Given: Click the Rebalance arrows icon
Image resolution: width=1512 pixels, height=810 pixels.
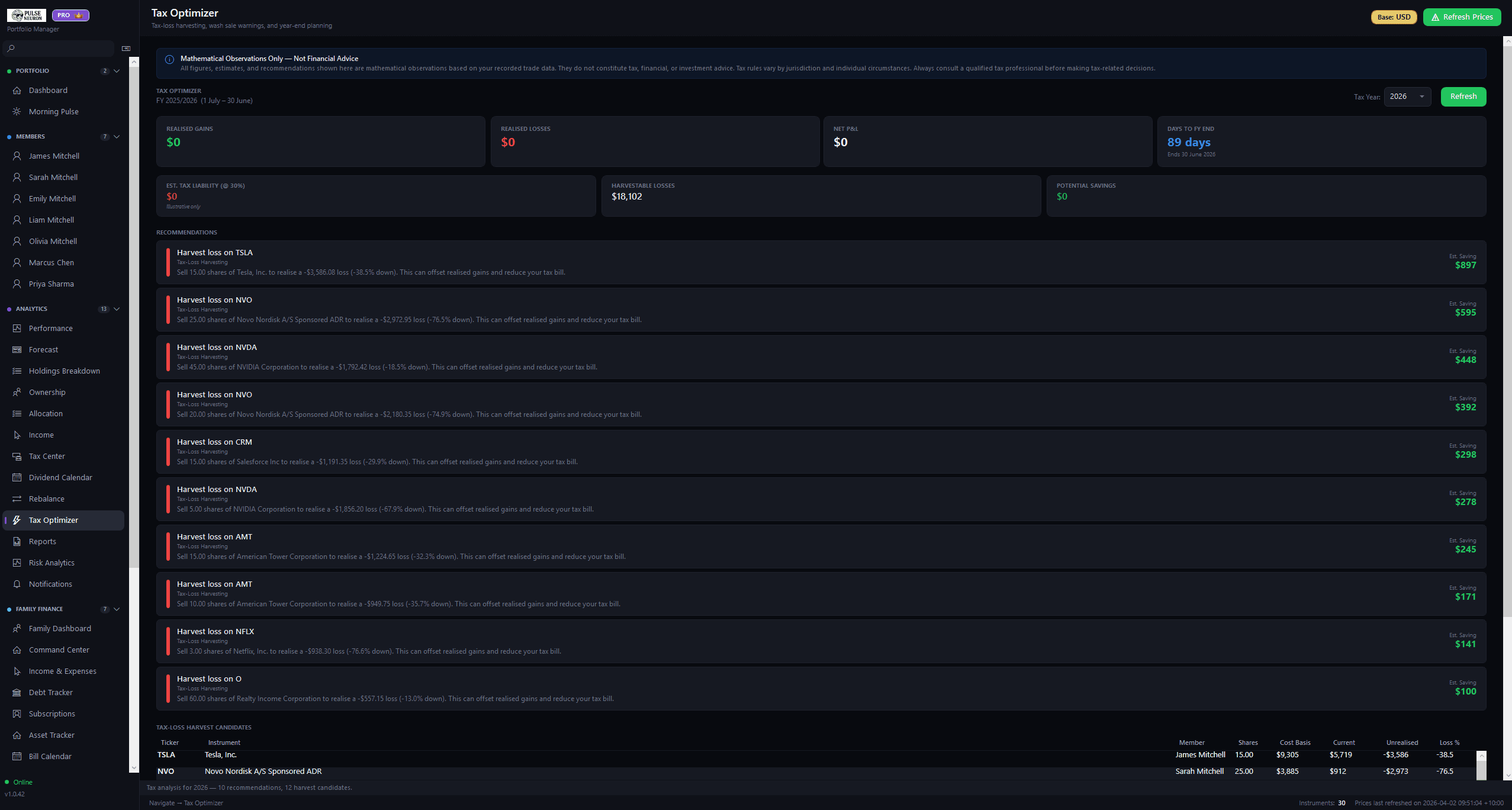Looking at the screenshot, I should pos(17,499).
